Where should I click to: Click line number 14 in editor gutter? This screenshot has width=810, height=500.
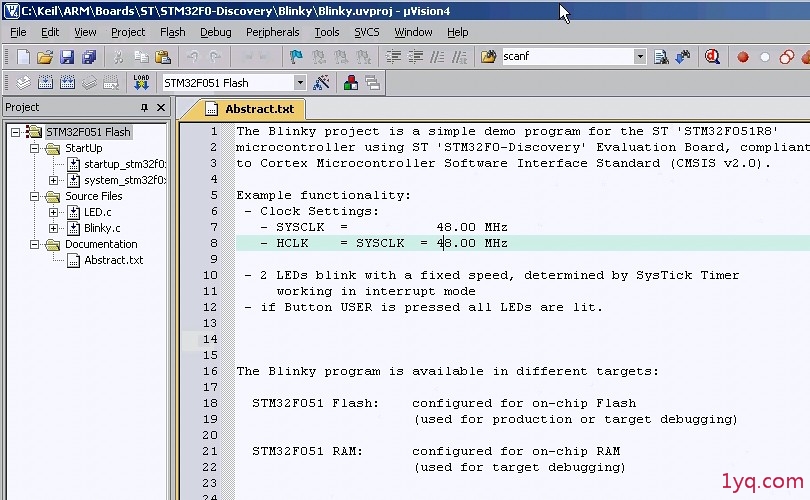210,339
